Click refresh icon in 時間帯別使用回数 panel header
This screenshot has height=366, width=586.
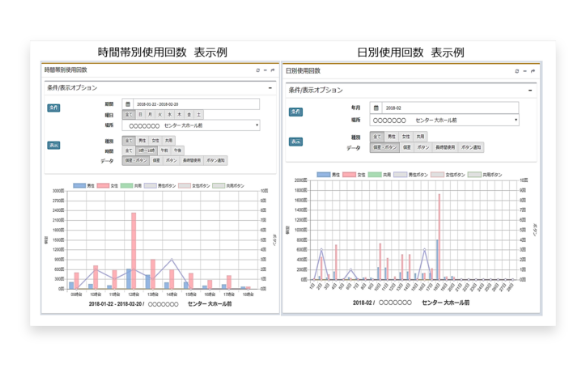tap(257, 70)
